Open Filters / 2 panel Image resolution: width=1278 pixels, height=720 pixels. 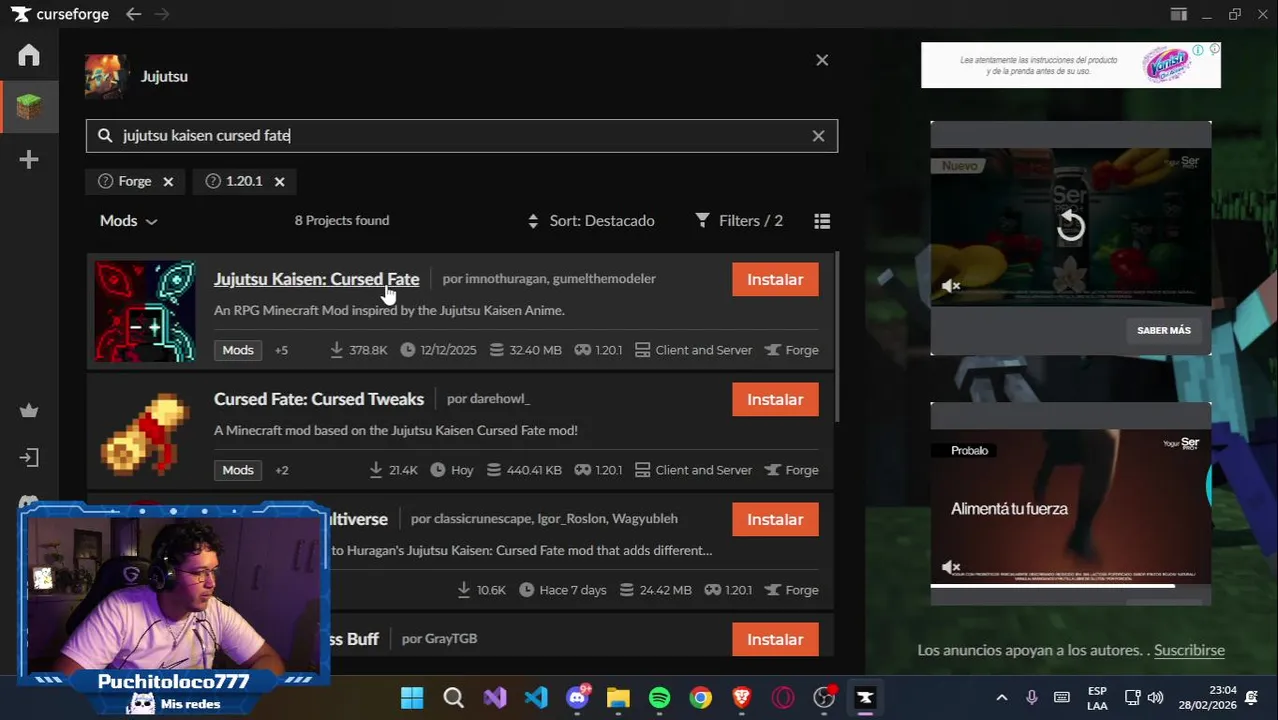click(739, 221)
